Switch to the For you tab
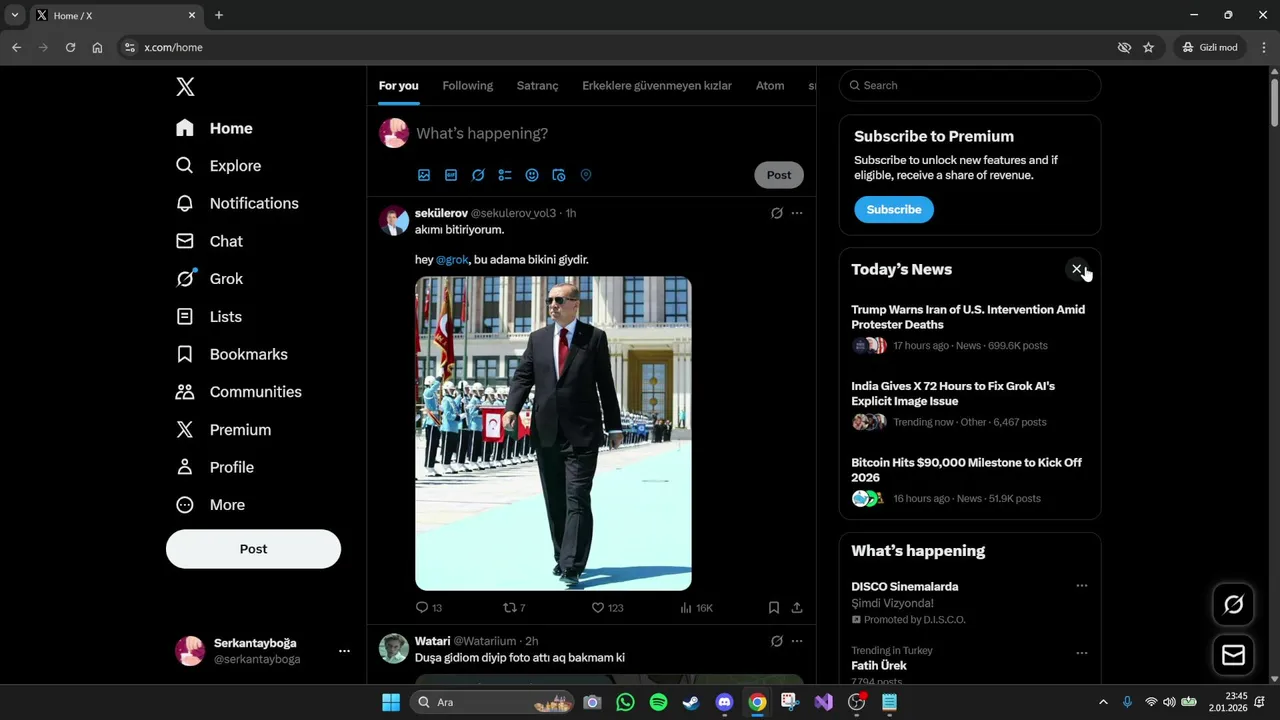Image resolution: width=1280 pixels, height=720 pixels. (x=398, y=86)
